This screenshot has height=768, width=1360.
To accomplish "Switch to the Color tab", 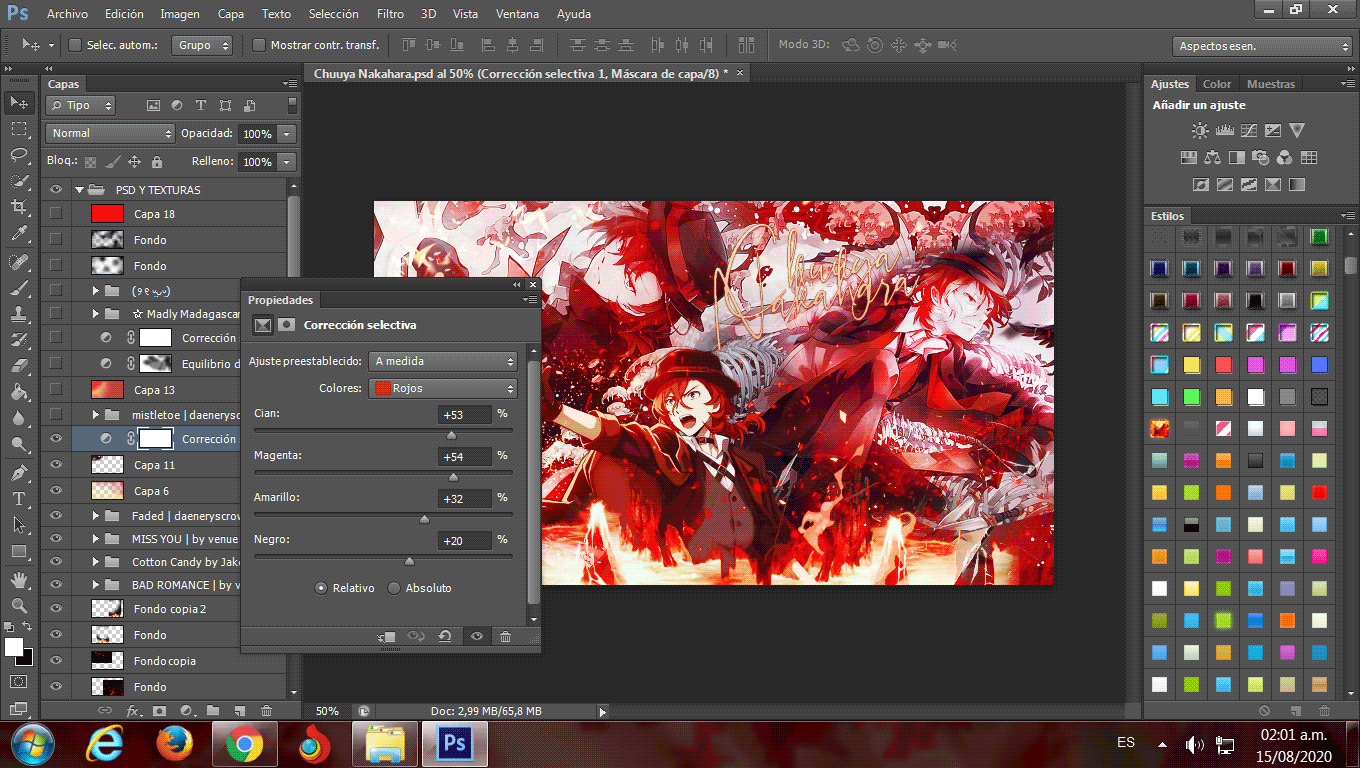I will 1217,84.
